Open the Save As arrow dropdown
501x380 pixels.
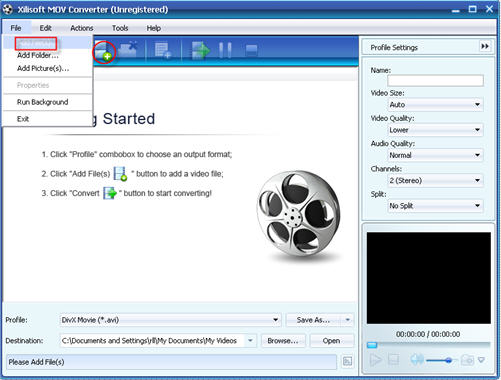(347, 320)
